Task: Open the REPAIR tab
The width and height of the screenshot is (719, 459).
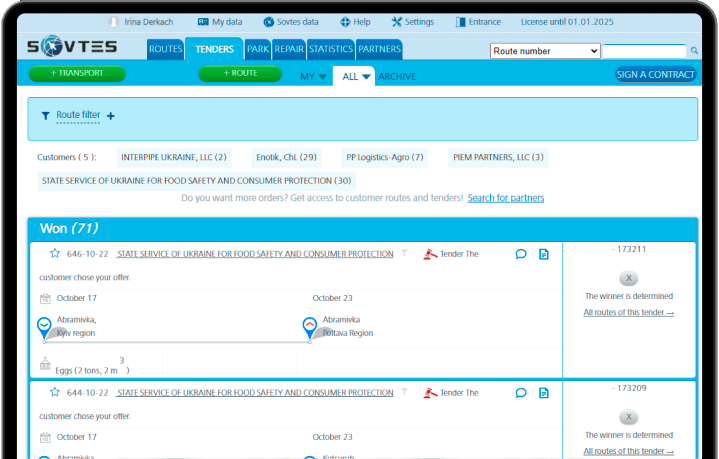Action: 289,49
